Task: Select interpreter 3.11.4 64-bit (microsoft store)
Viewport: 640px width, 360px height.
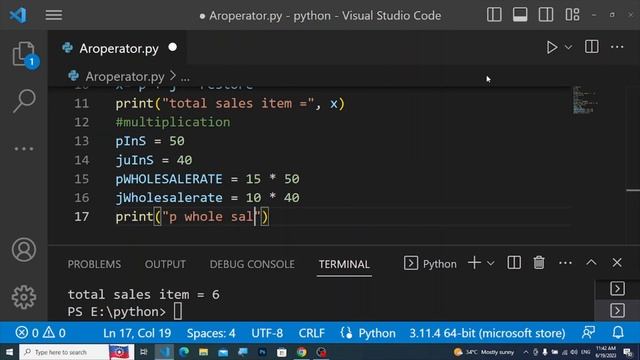Action: 487,333
